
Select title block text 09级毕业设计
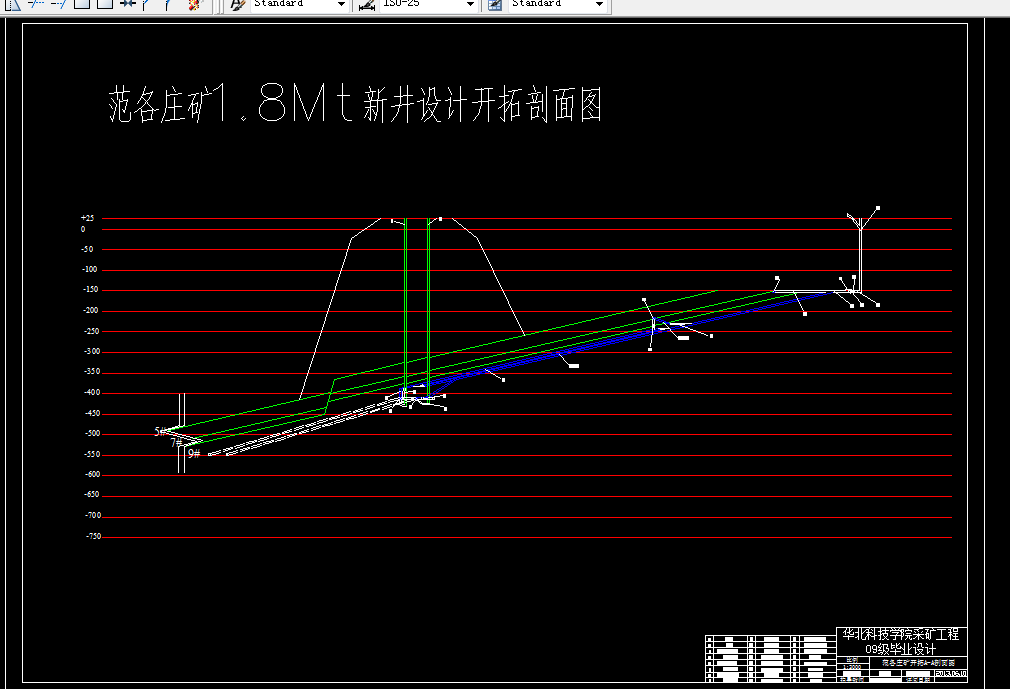pos(900,649)
